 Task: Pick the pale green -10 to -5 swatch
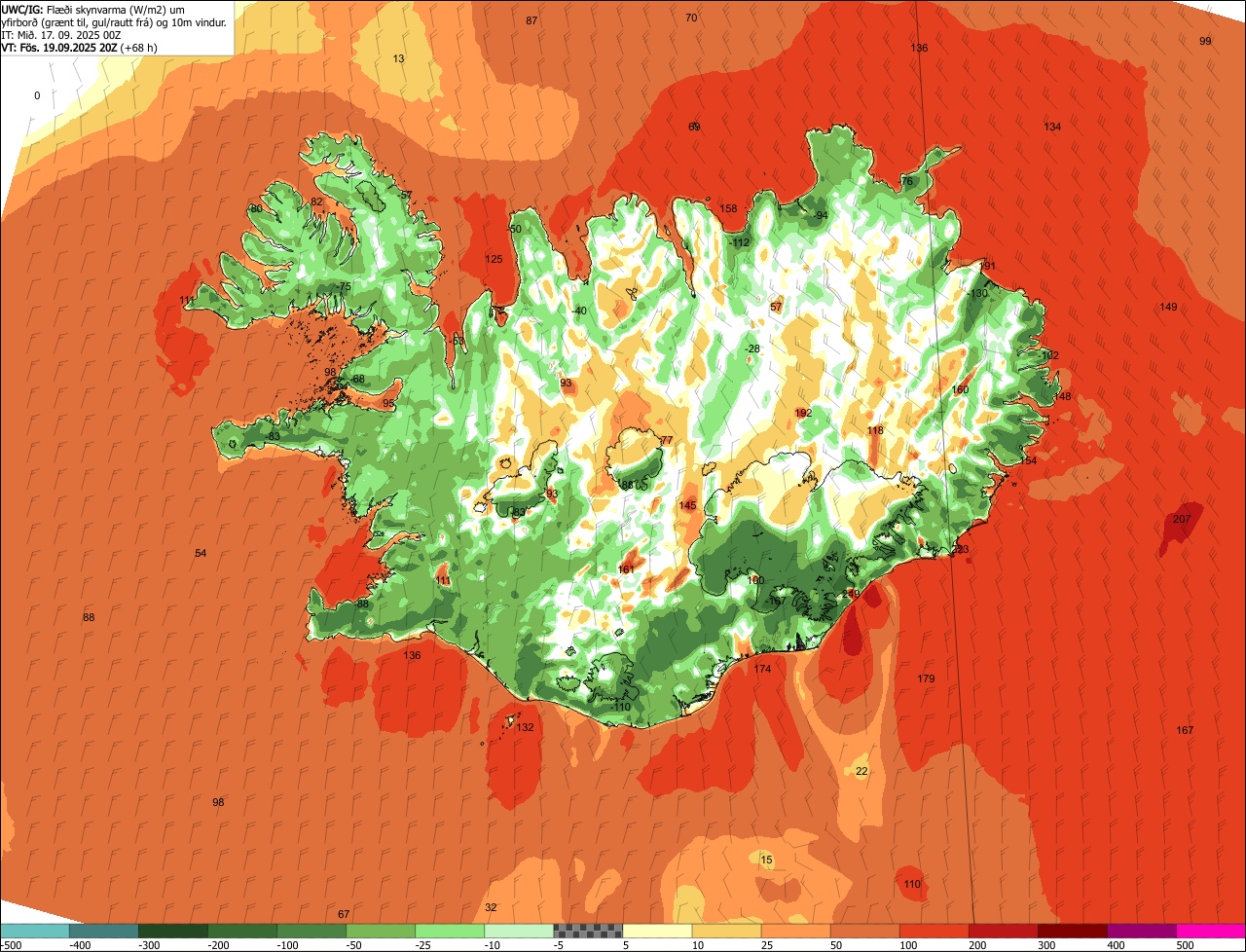pos(519,931)
